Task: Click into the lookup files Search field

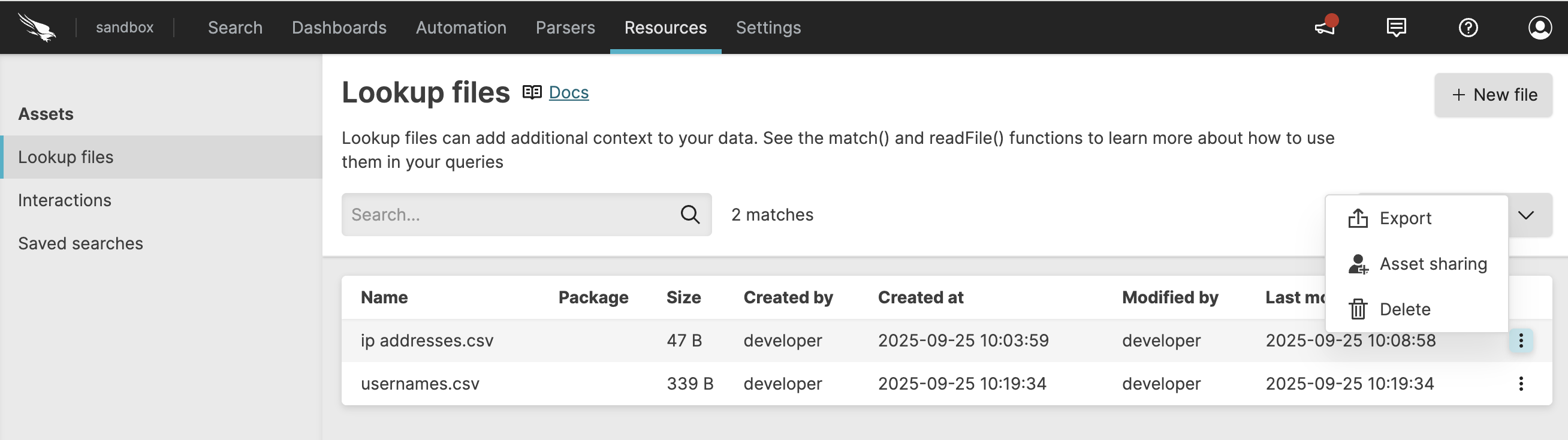Action: (x=511, y=214)
